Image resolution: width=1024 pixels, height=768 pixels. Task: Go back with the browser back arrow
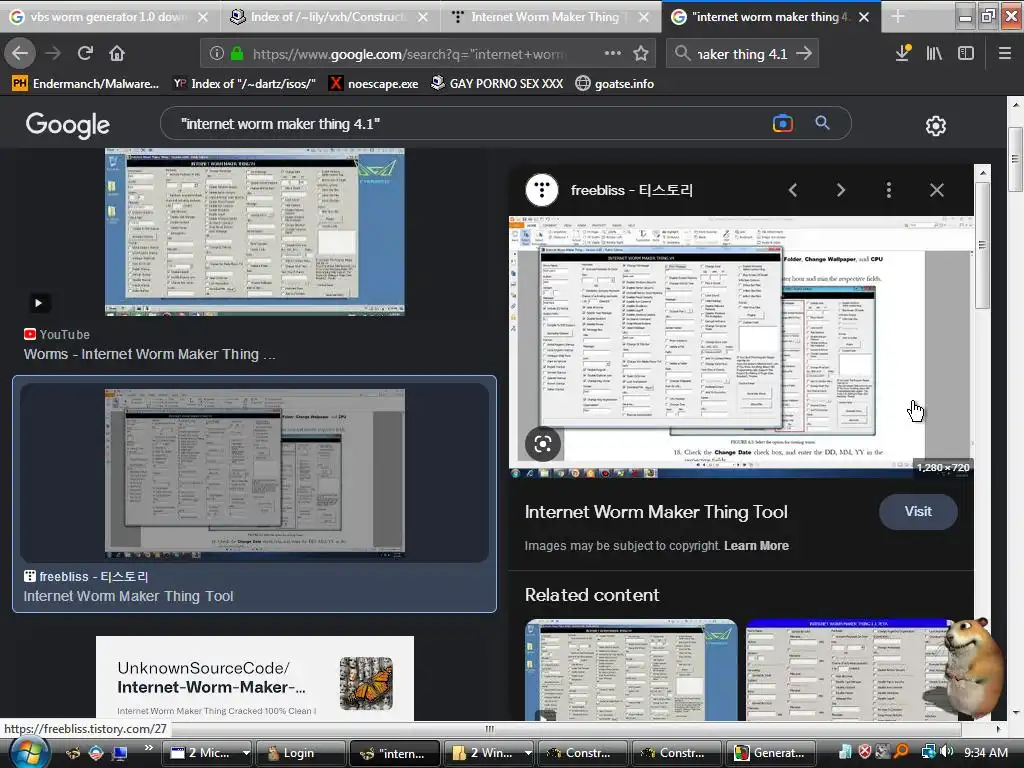[20, 53]
